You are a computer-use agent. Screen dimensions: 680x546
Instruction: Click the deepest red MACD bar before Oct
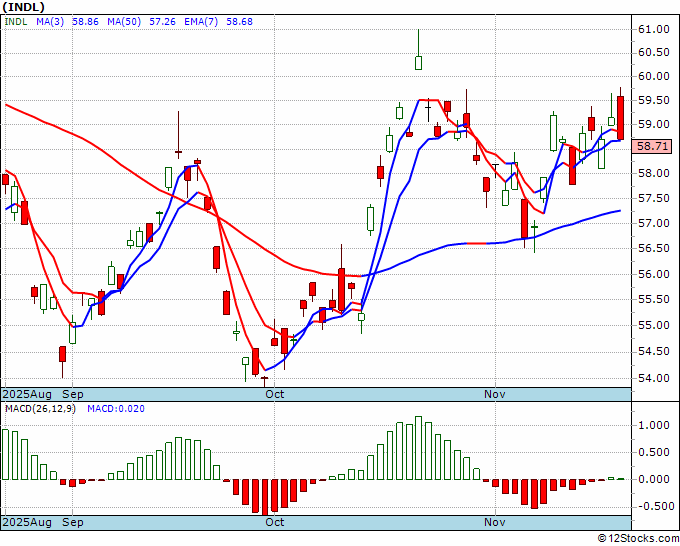(265, 497)
